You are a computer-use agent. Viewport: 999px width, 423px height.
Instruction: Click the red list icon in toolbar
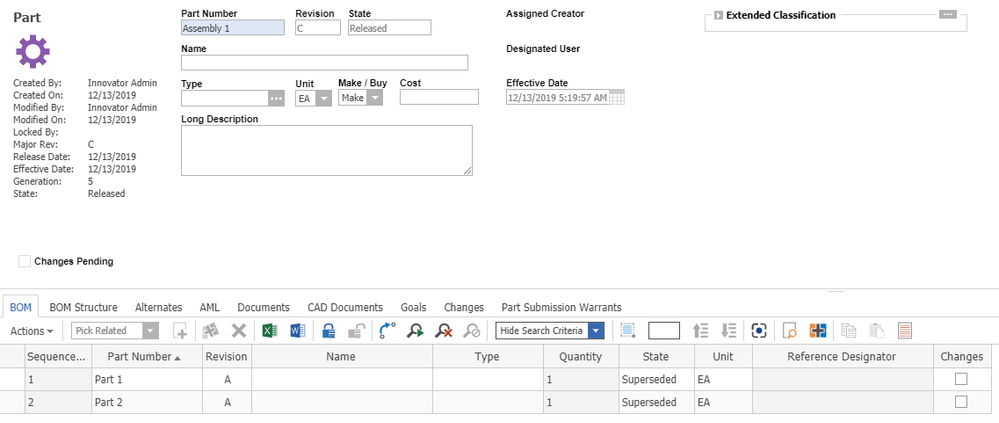(x=904, y=331)
